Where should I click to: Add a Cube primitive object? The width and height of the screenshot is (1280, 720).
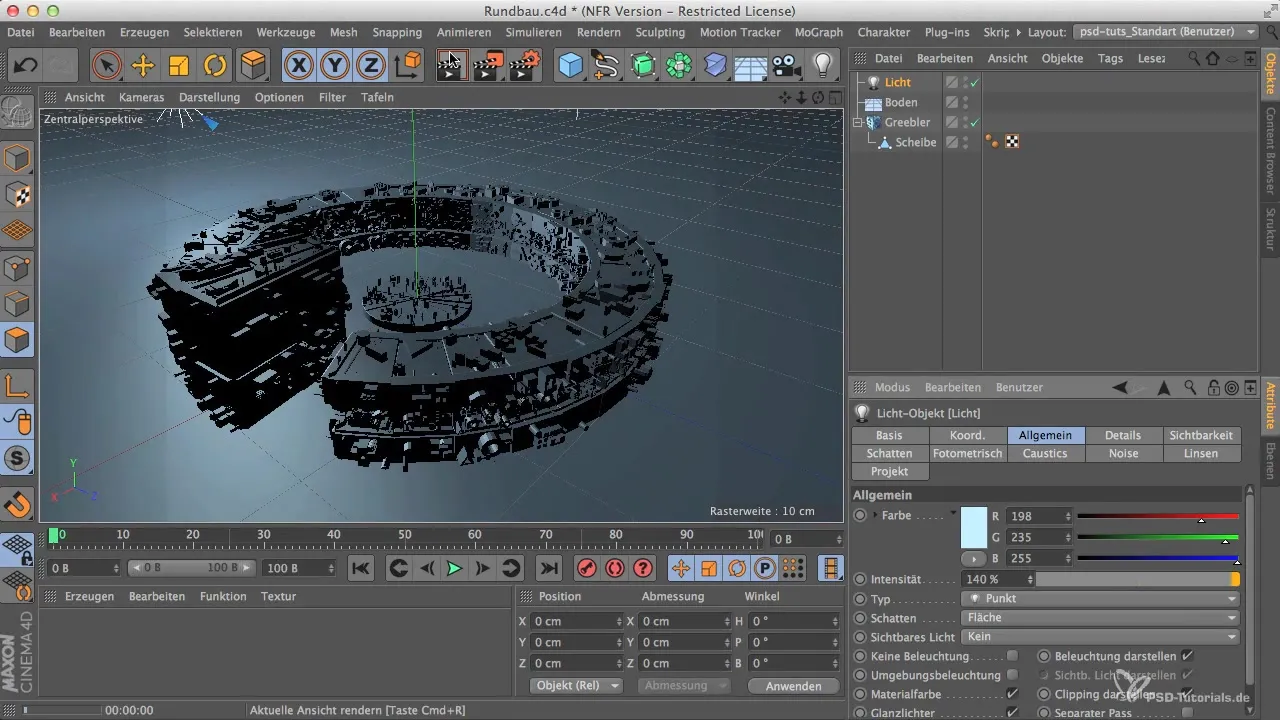coord(570,66)
